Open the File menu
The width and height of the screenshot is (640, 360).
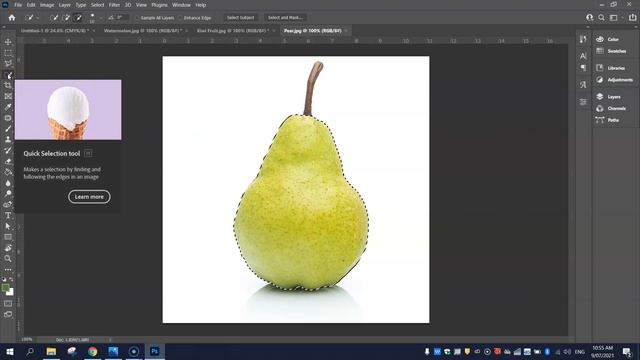tap(18, 5)
